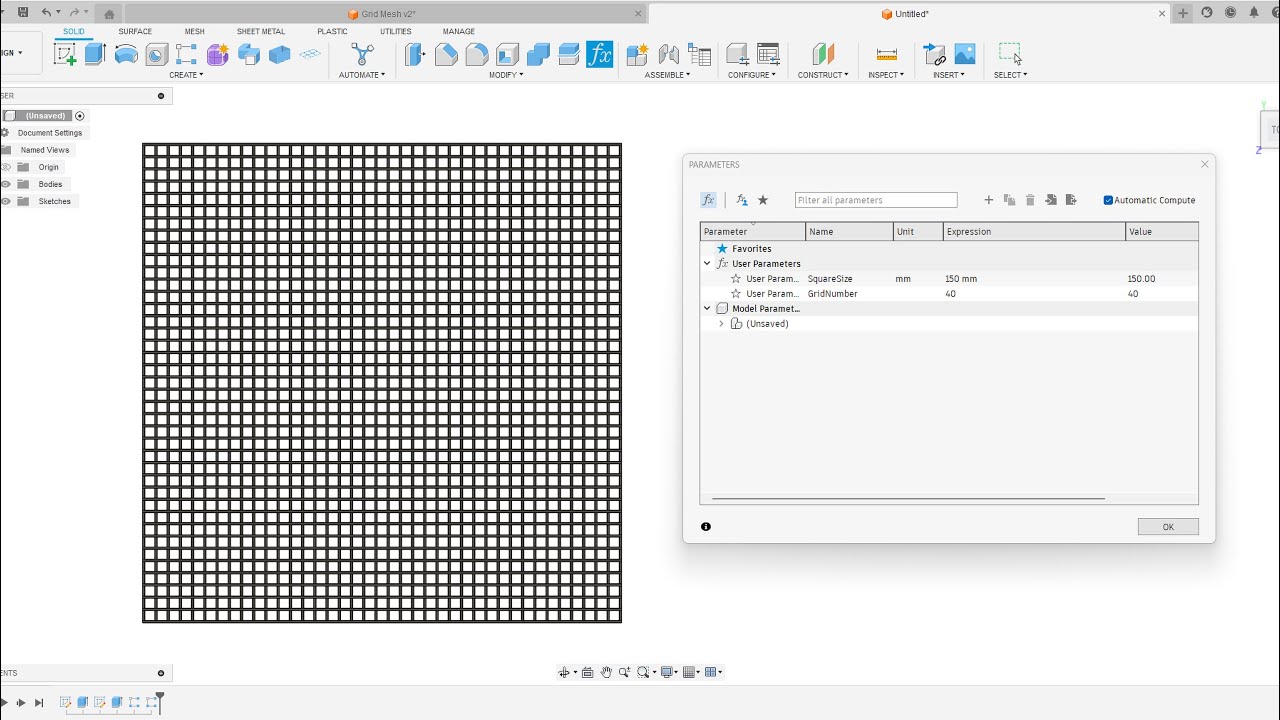1280x720 pixels.
Task: Select the Hole tool
Action: [156, 55]
